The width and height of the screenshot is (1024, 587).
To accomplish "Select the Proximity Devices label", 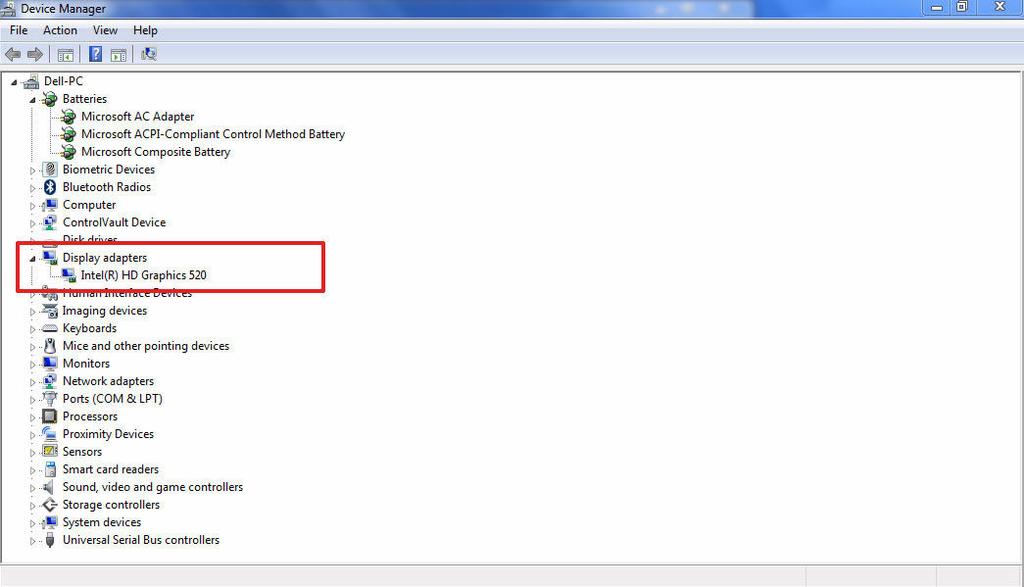I will pos(108,434).
